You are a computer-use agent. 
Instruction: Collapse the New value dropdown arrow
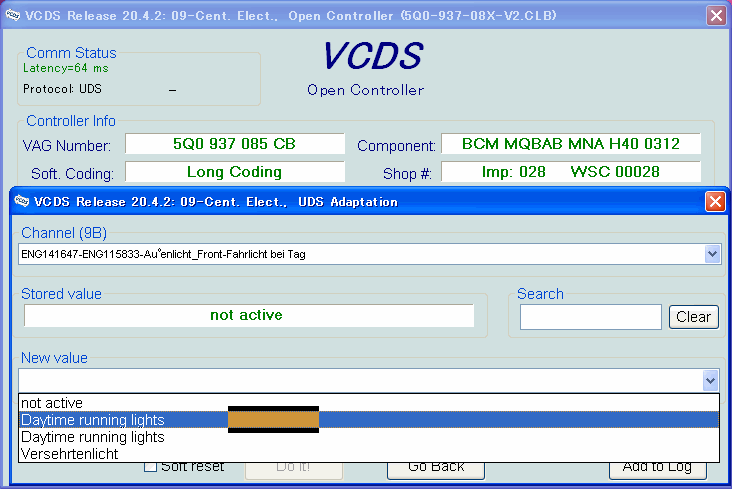(x=711, y=381)
